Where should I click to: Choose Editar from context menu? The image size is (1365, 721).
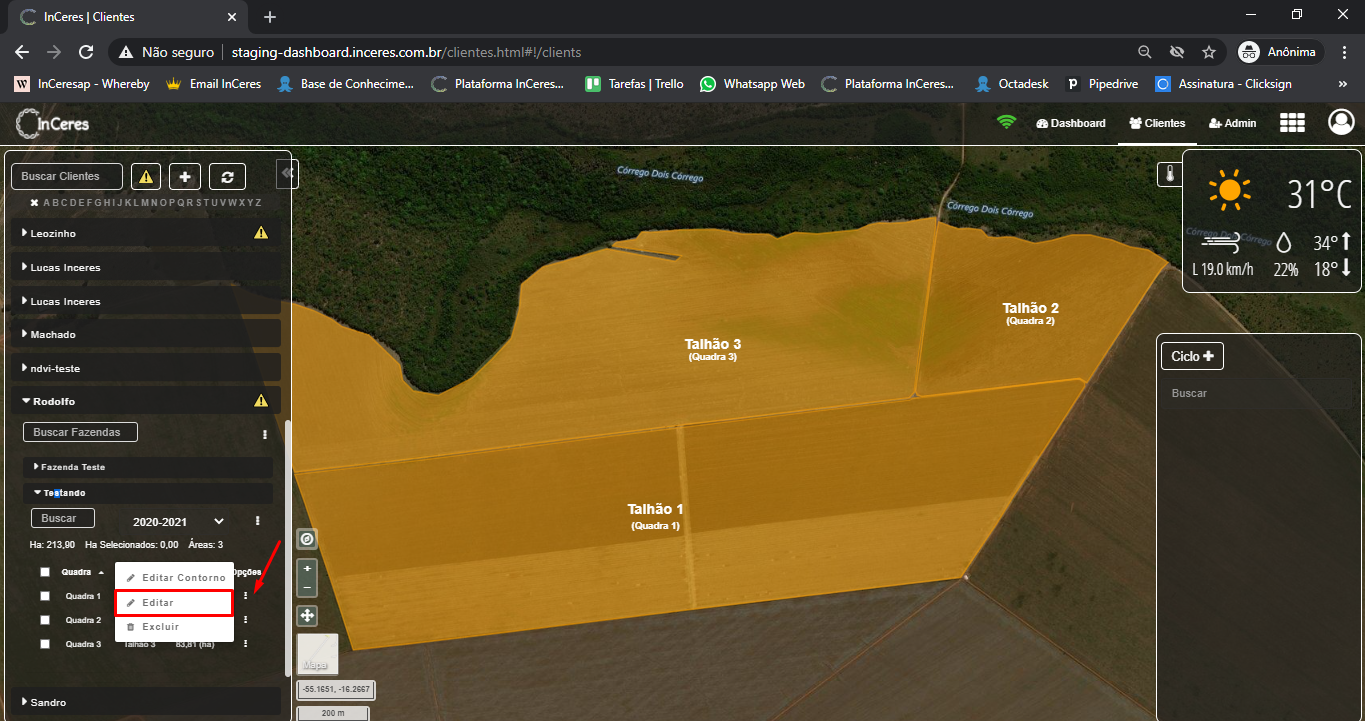pyautogui.click(x=175, y=603)
